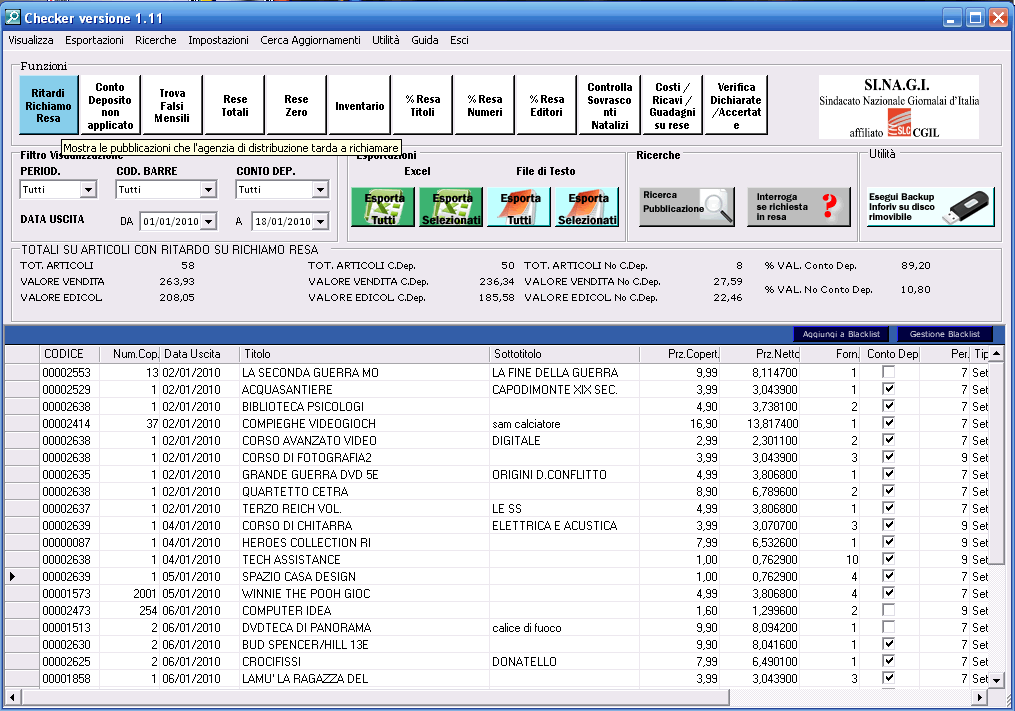Open the Impostazioni menu
Screen dimensions: 1015x711
(x=218, y=40)
